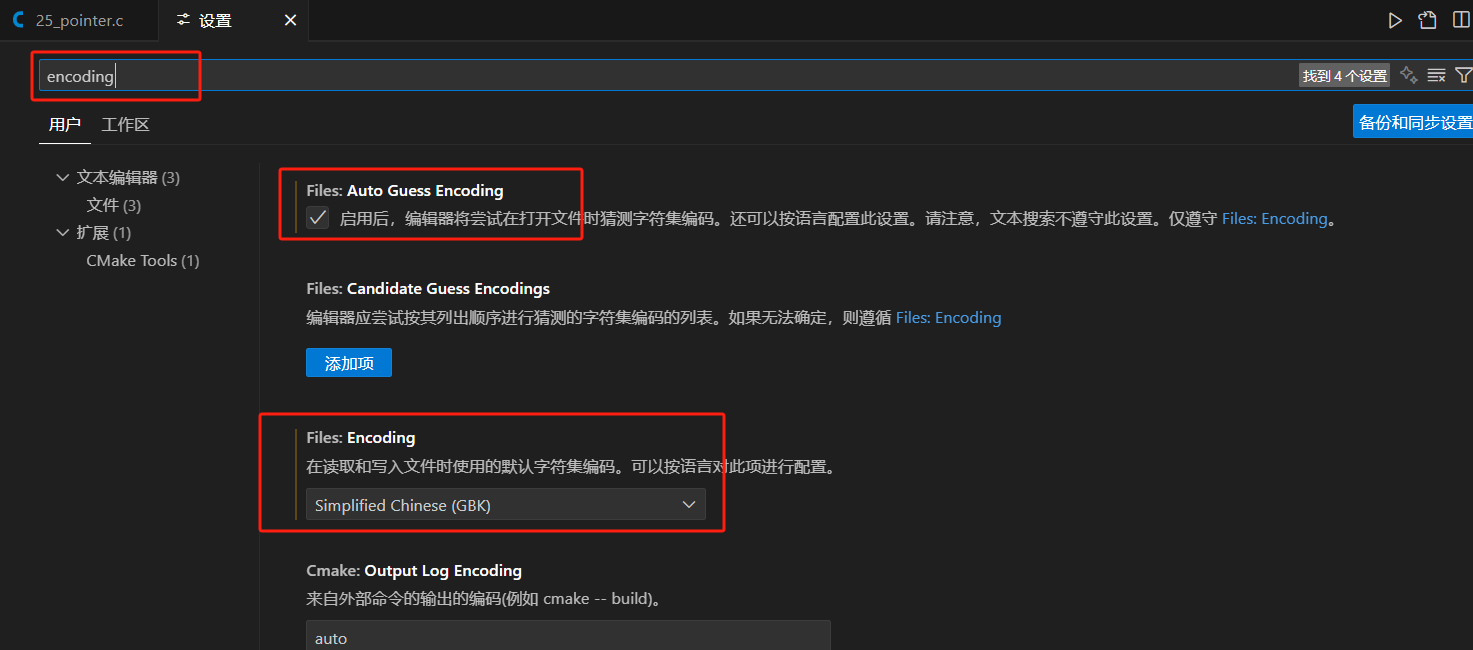
Task: Select CMake Tools (1) in the settings tree
Action: [142, 260]
